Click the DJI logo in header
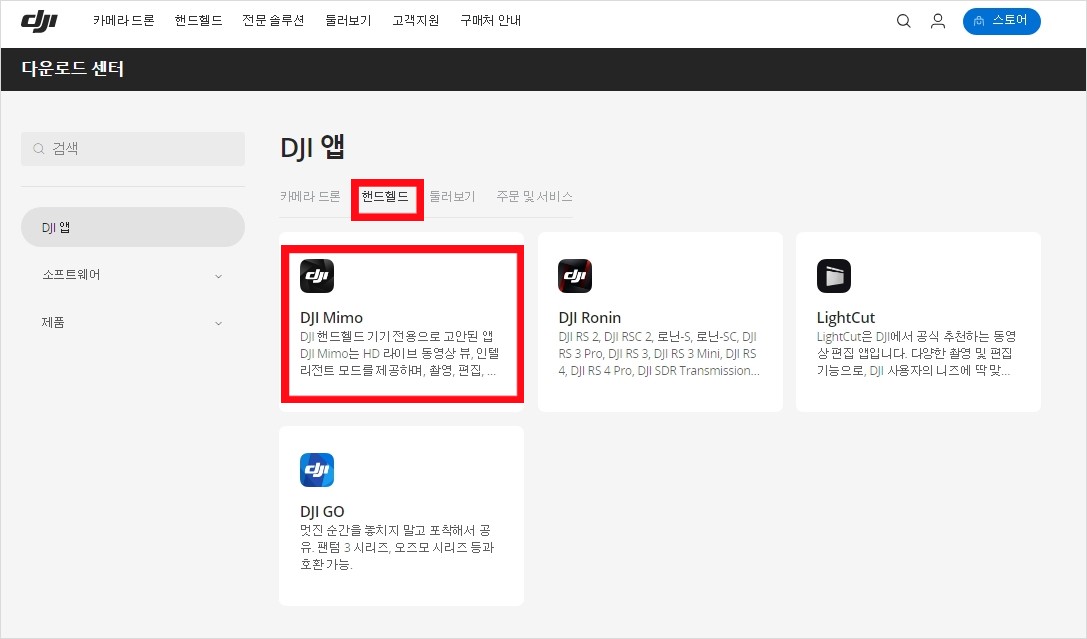1087x639 pixels. point(39,21)
